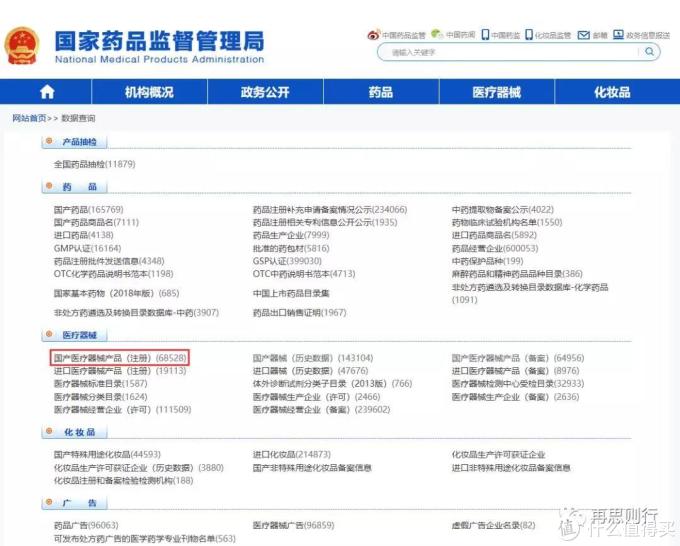Open the 医疗器械 navigation menu
This screenshot has width=680, height=546.
pyautogui.click(x=497, y=92)
